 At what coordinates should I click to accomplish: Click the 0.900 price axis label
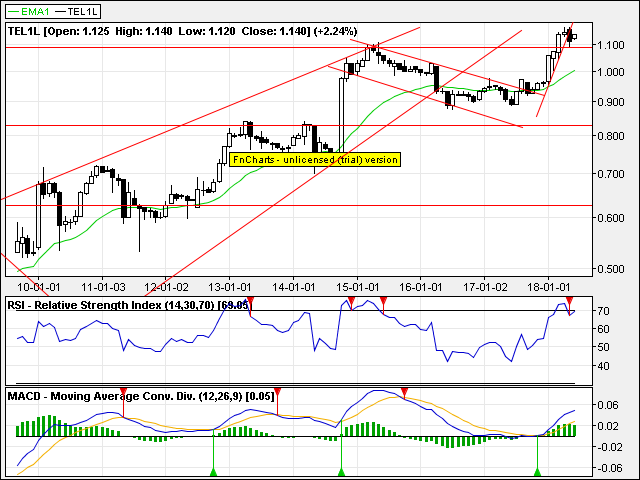pos(611,102)
